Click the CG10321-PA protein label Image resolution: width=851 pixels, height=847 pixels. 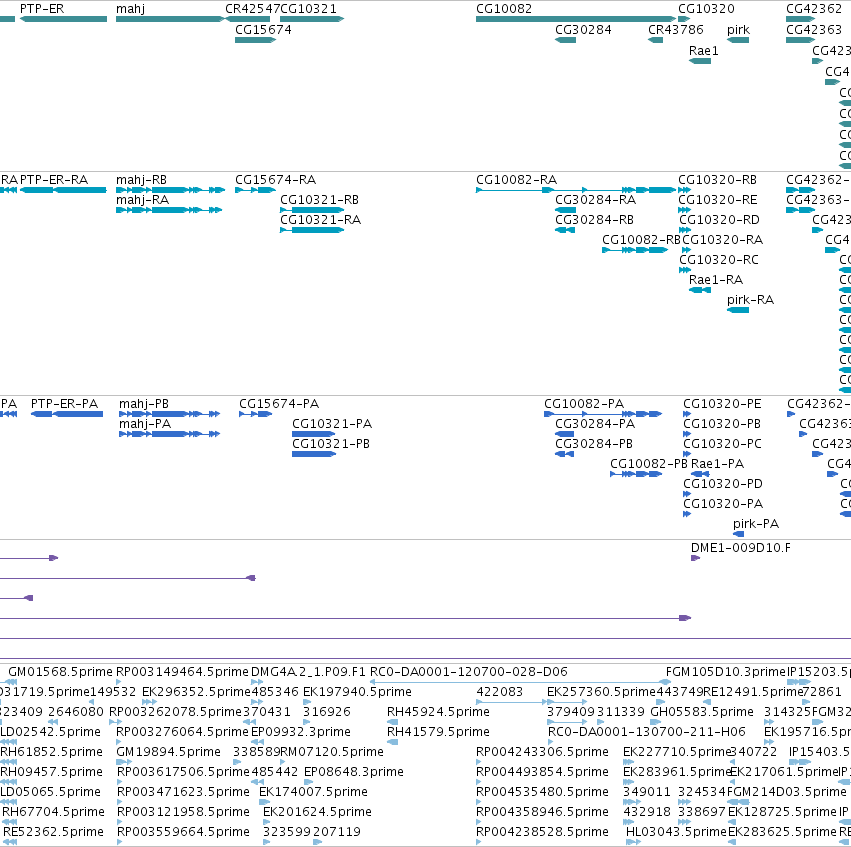[x=332, y=424]
